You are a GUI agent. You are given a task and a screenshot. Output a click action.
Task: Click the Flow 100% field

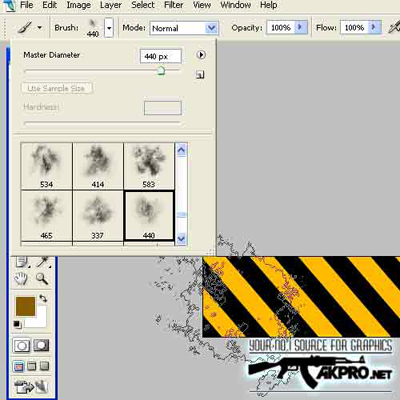(x=354, y=27)
